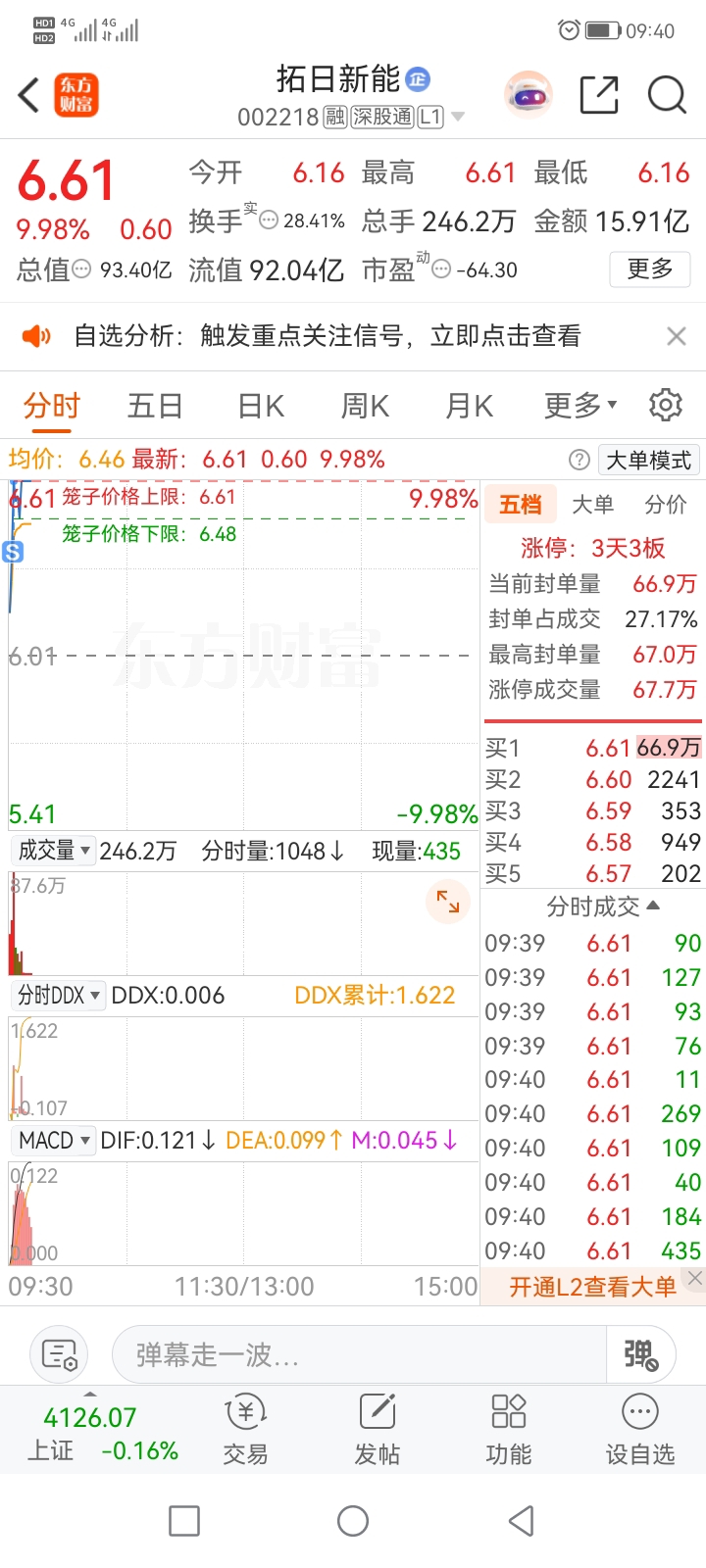Tap the 自选分析 notification text
This screenshot has height=1568, width=706.
tap(328, 336)
